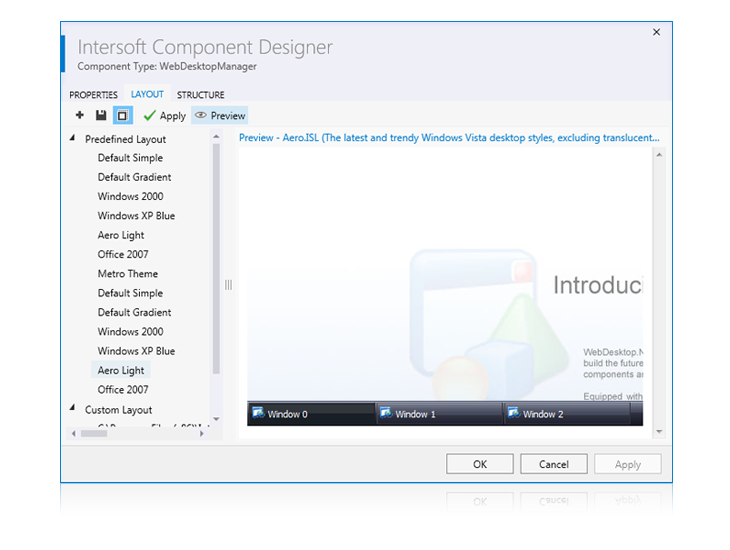This screenshot has width=730, height=550.
Task: Switch to the PROPERTIES tab
Action: click(93, 95)
